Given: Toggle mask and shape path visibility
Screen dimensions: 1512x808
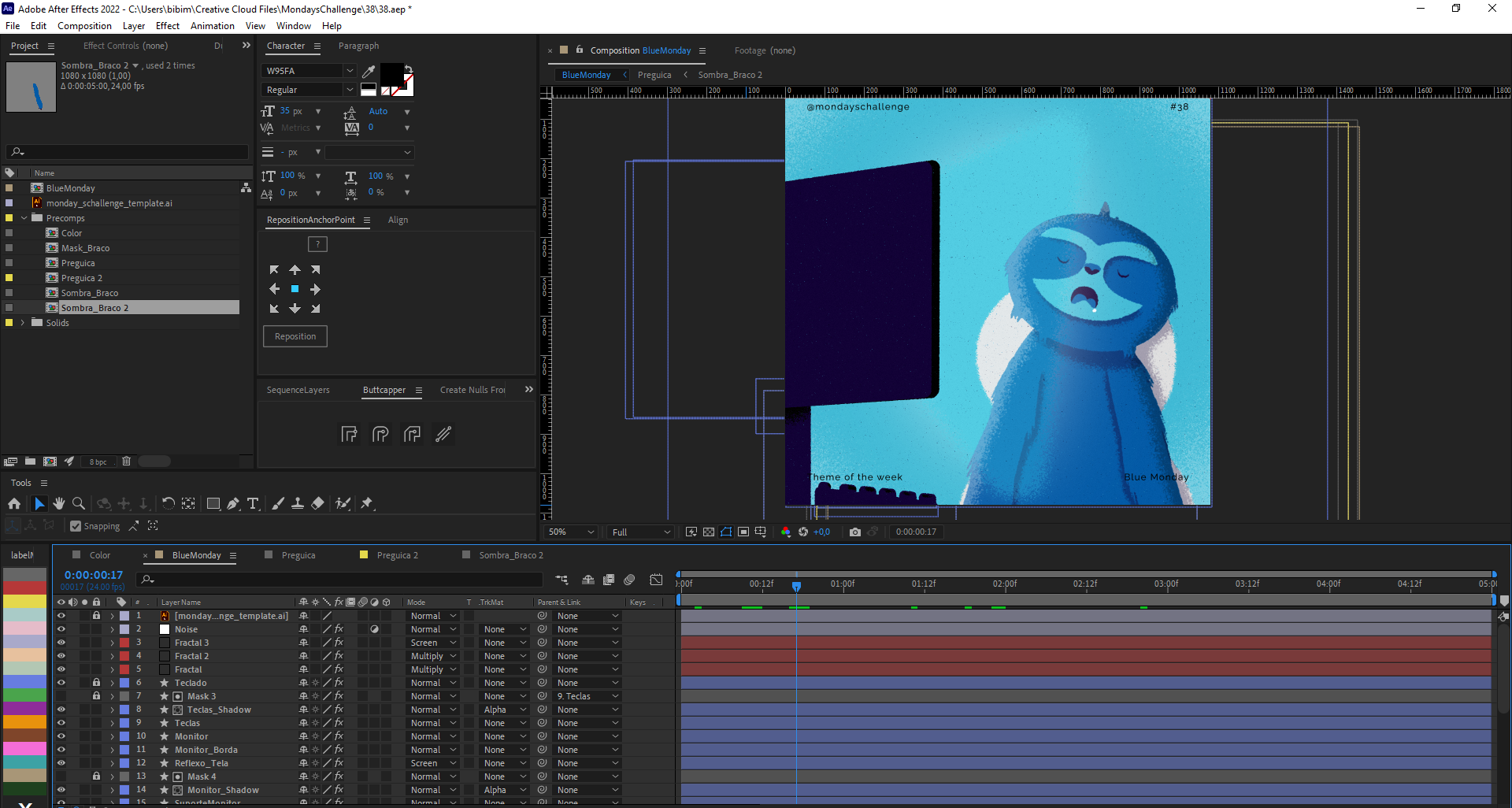Looking at the screenshot, I should 726,532.
